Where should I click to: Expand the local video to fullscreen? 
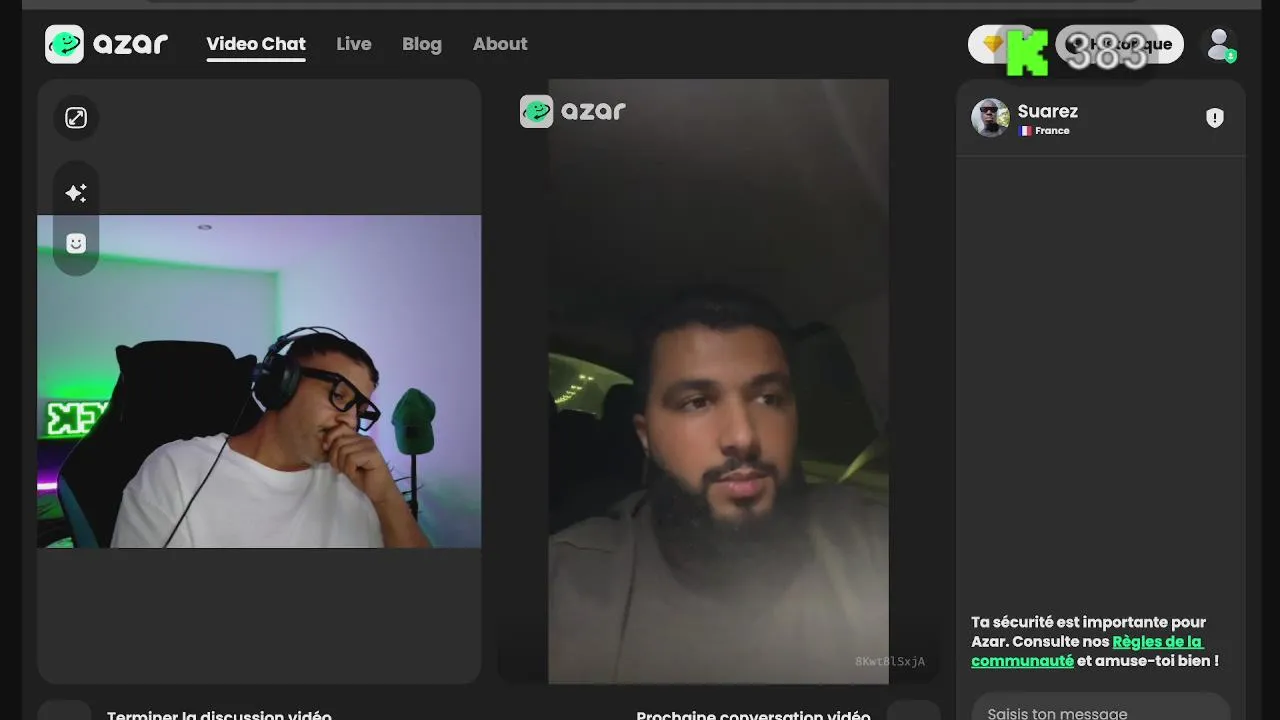pos(76,118)
